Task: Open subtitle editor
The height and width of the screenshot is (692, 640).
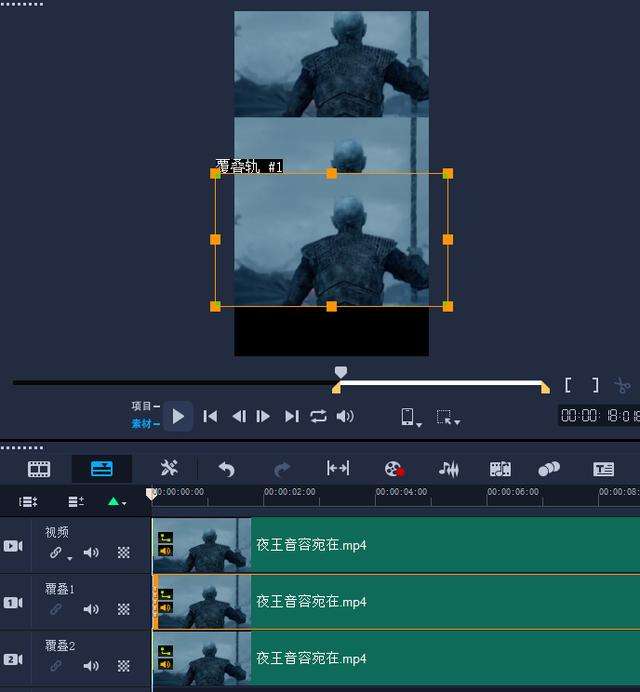Action: coord(603,469)
